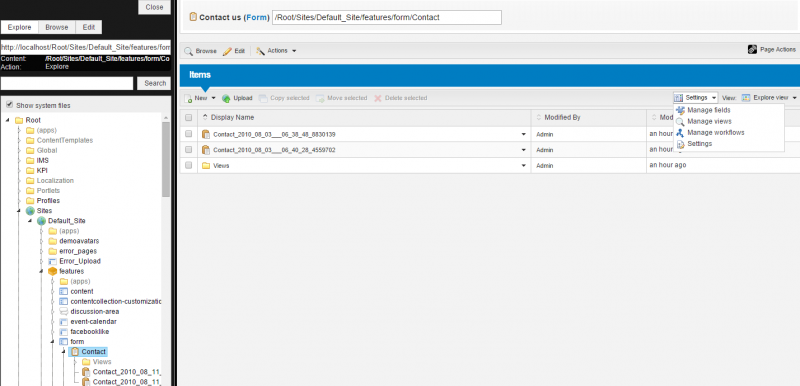The width and height of the screenshot is (800, 386).
Task: Click the Page Actions icon
Action: 753,49
